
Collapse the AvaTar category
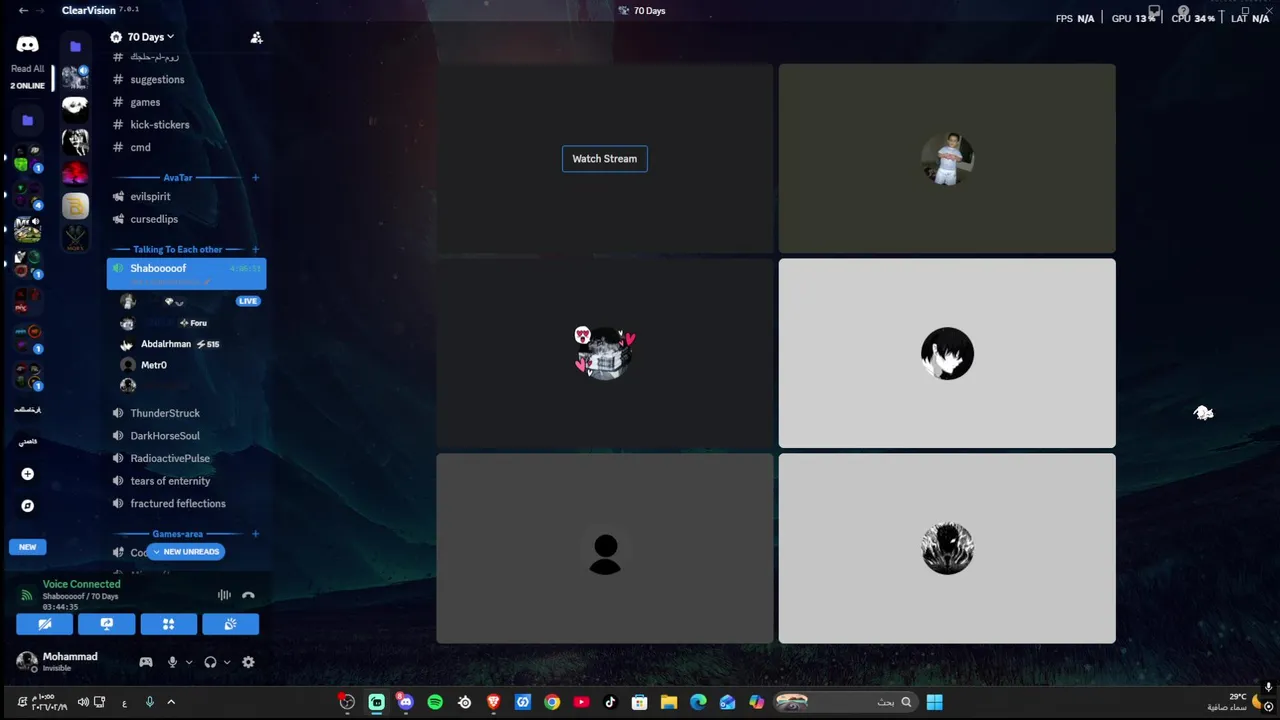[x=178, y=177]
